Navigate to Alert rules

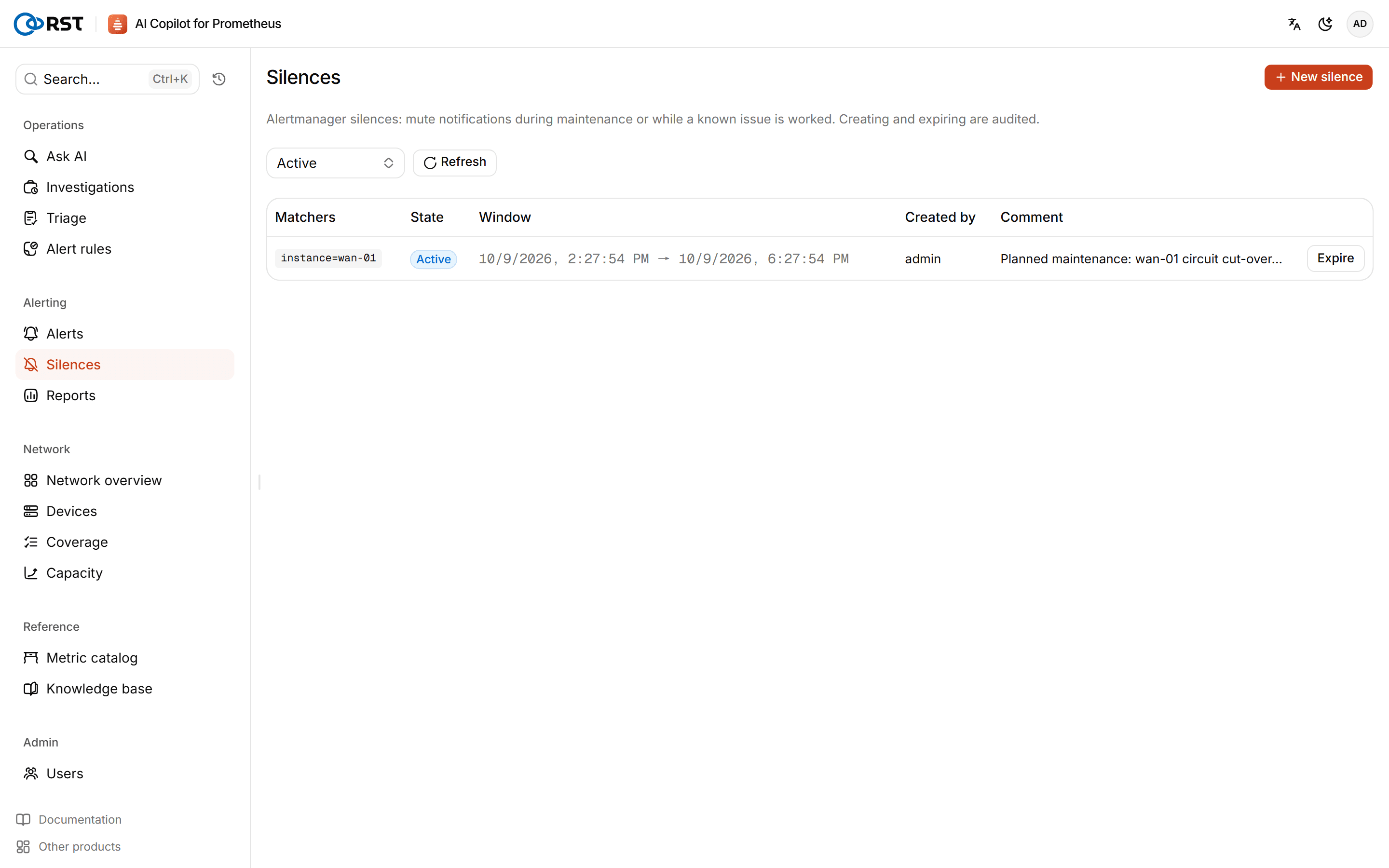coord(124,248)
